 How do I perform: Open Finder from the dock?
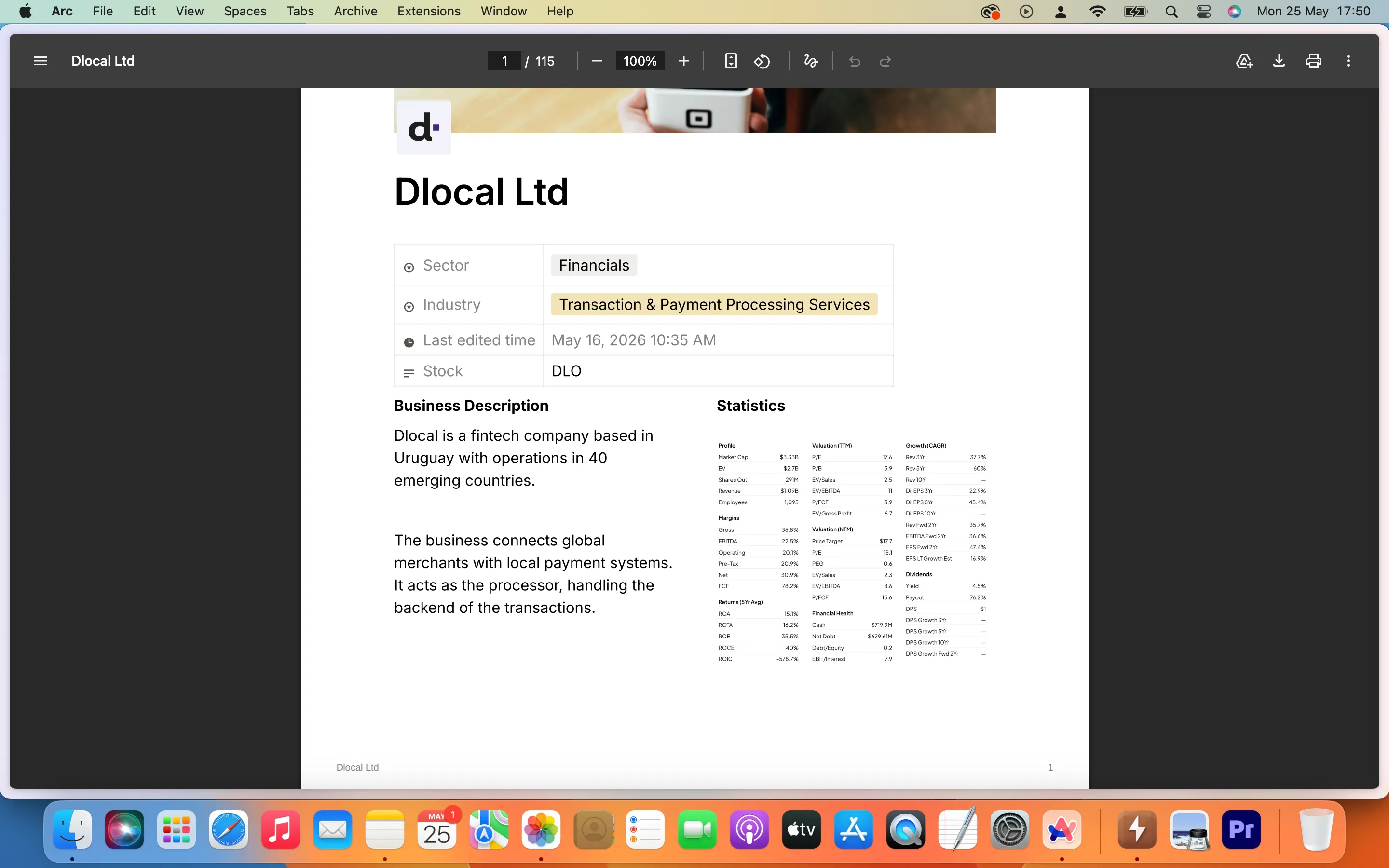coord(72,829)
